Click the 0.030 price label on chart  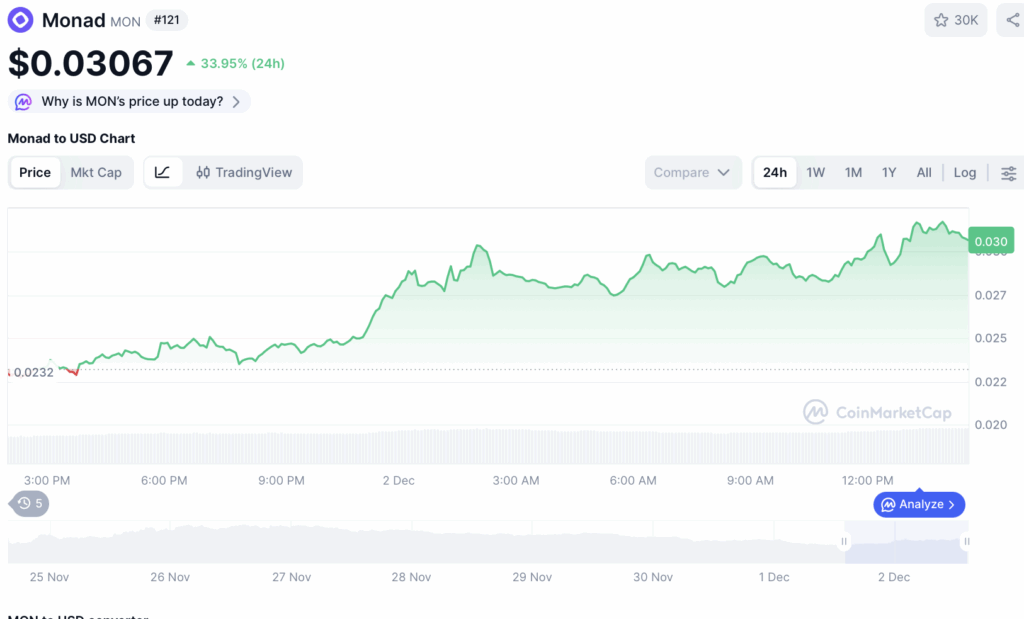[990, 240]
